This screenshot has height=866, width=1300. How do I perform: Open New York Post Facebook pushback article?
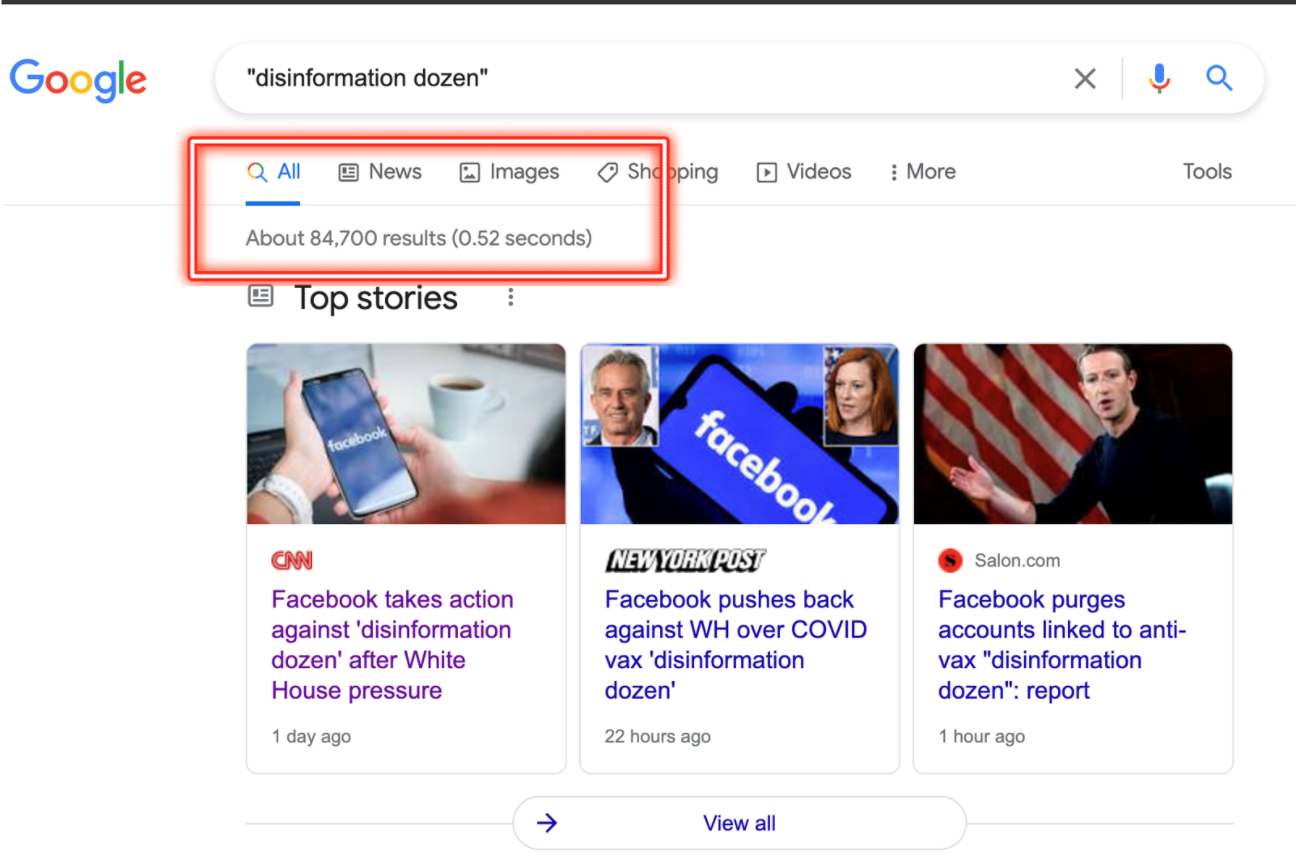735,645
